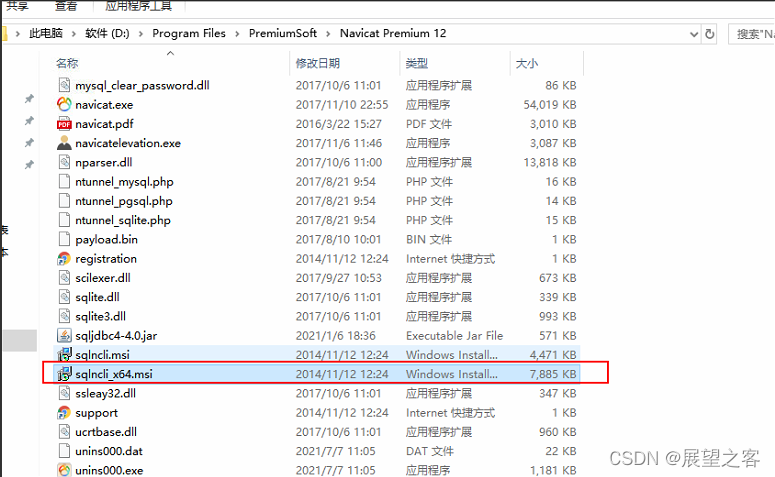Click the 7,885 KB size cell
The width and height of the screenshot is (775, 477).
click(x=553, y=374)
